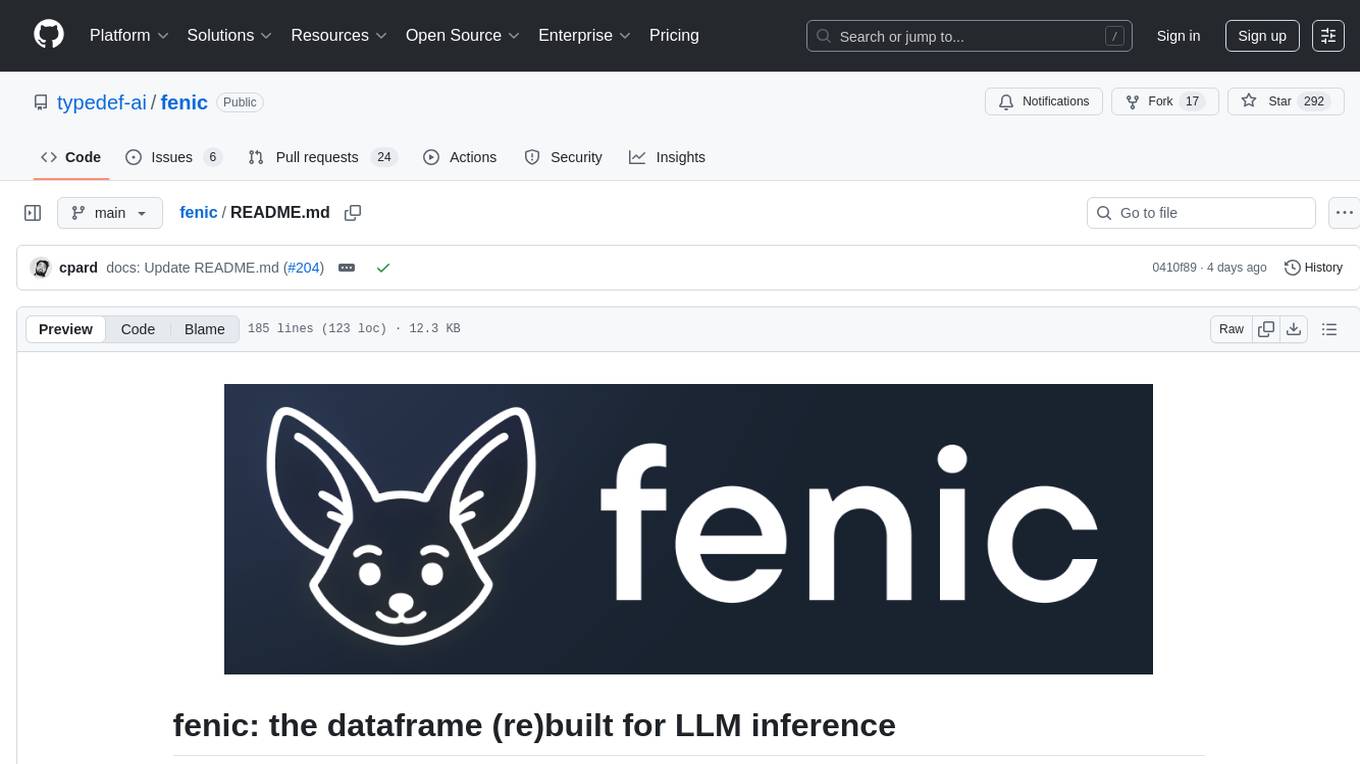Open pull request #204 link
This screenshot has height=764, width=1360.
click(303, 268)
